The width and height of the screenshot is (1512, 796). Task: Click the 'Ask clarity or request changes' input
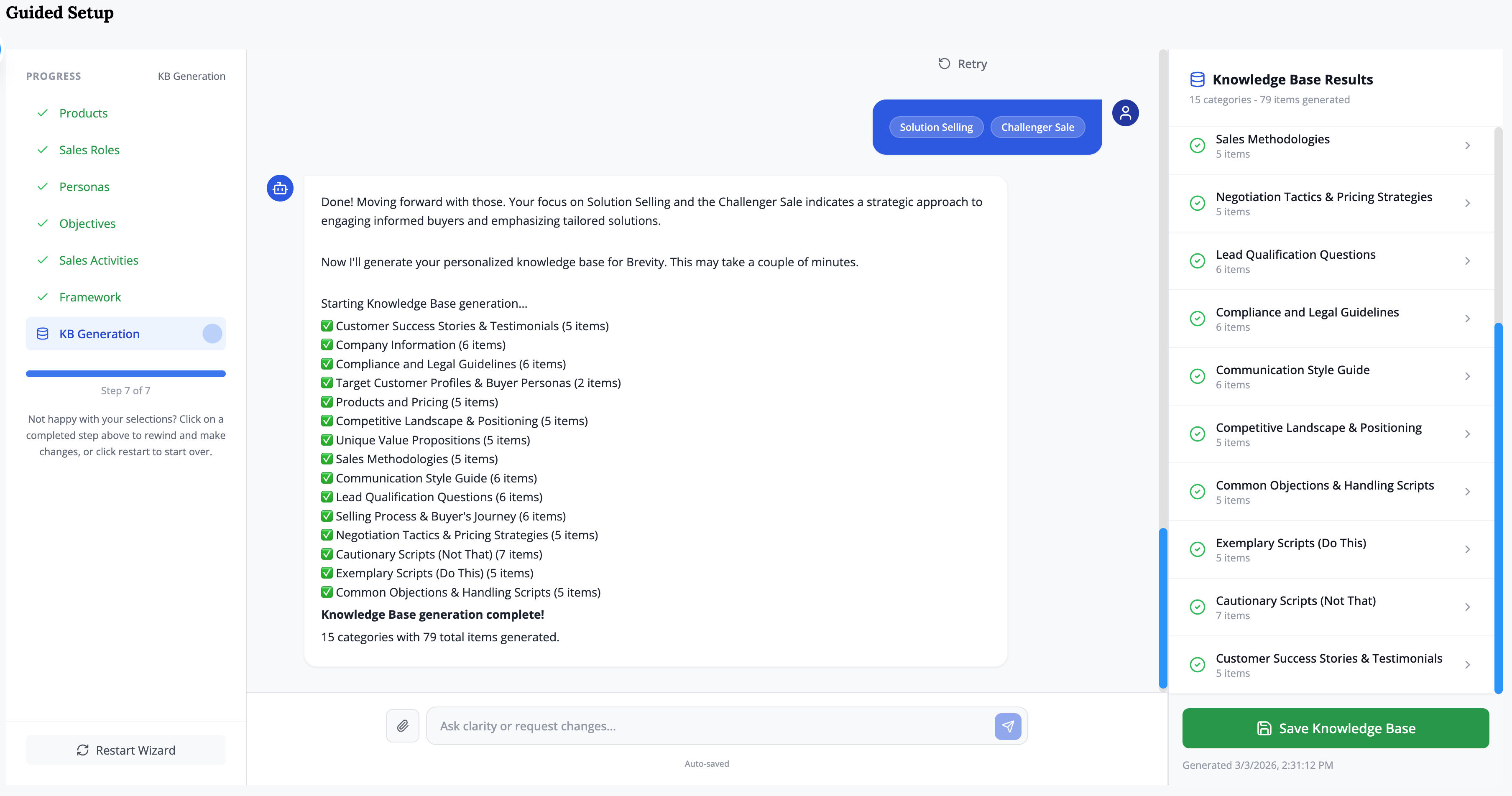pyautogui.click(x=710, y=726)
